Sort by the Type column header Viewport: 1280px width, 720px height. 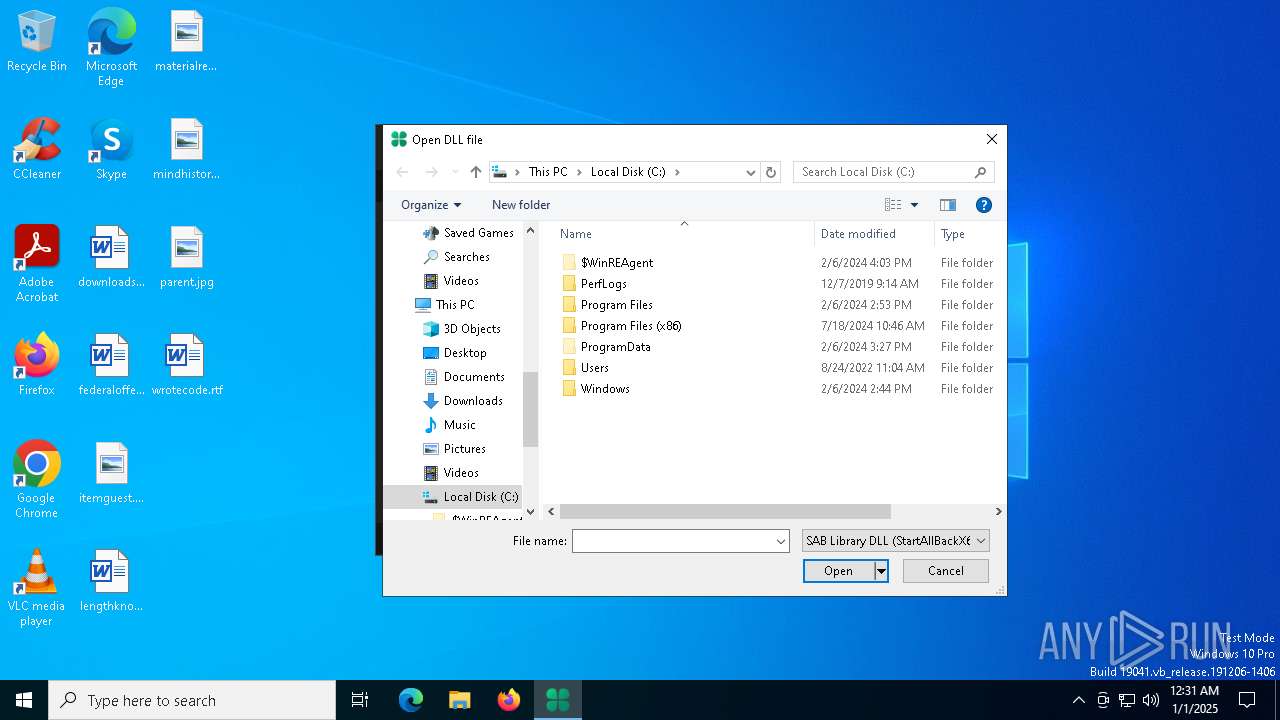coord(953,234)
